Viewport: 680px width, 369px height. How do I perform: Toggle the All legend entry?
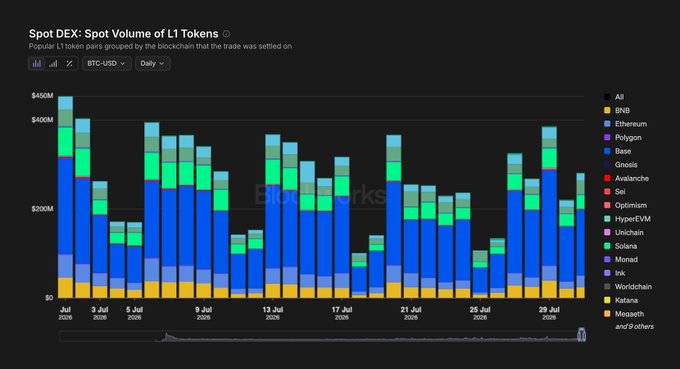pyautogui.click(x=614, y=97)
